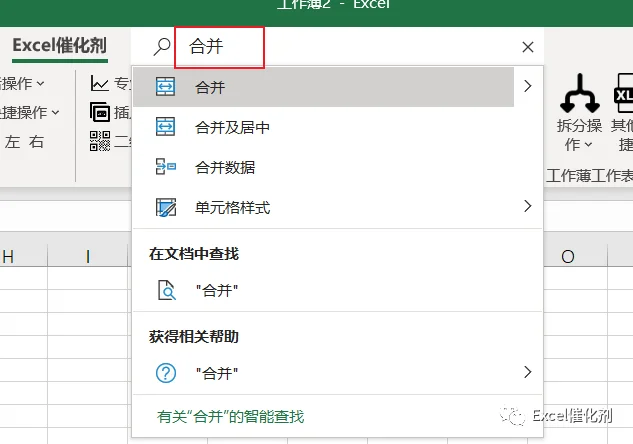Select column H header
633x444 pixels.
(23, 256)
